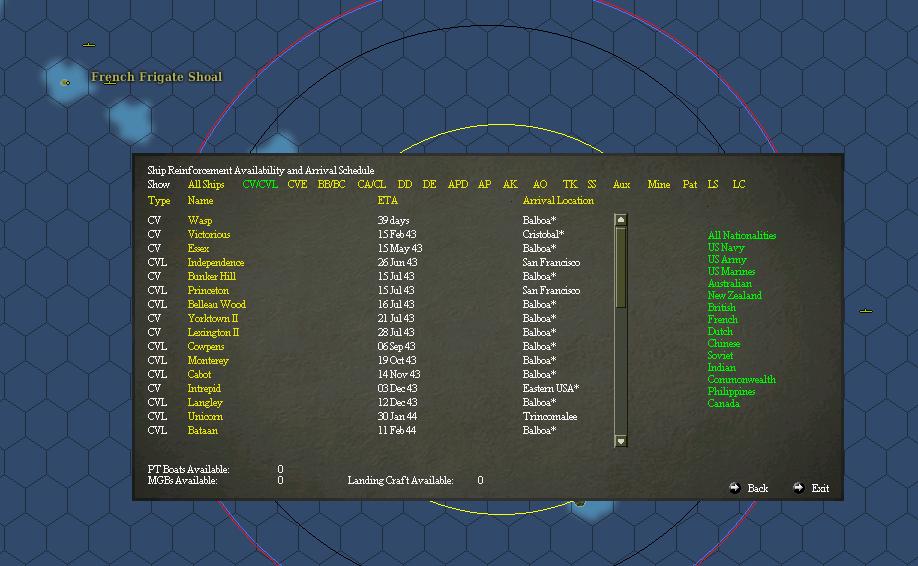The image size is (918, 566).
Task: Open ship Cabot in the list
Action: [x=200, y=375]
